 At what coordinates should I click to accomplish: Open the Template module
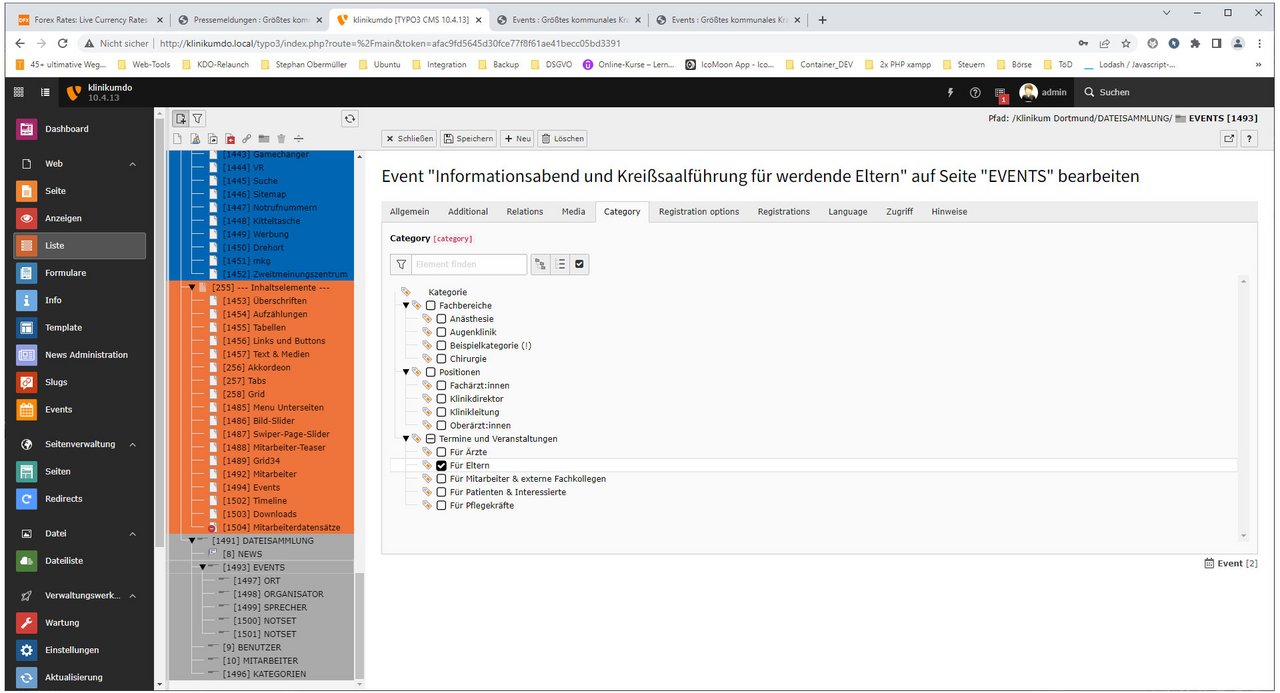(79, 327)
